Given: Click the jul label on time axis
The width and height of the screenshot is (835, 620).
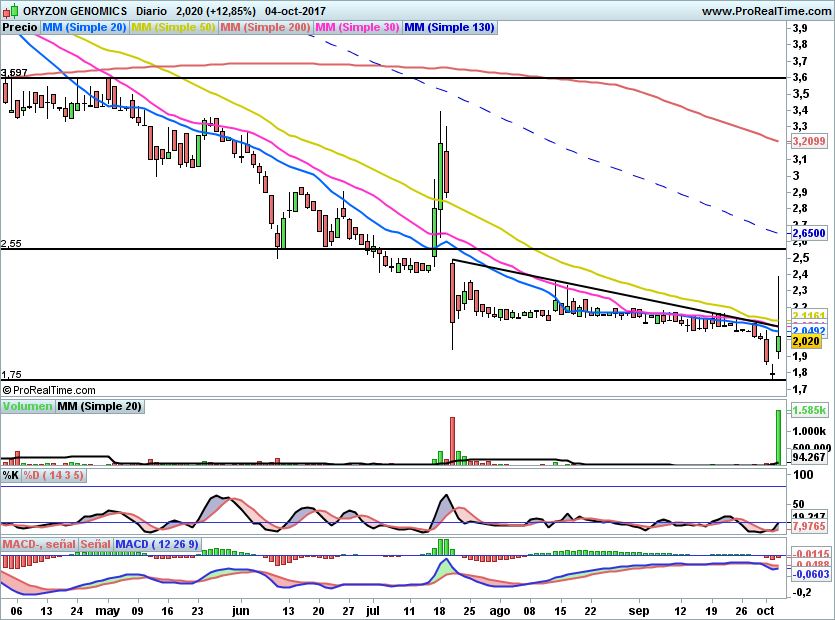Looking at the screenshot, I should point(373,611).
